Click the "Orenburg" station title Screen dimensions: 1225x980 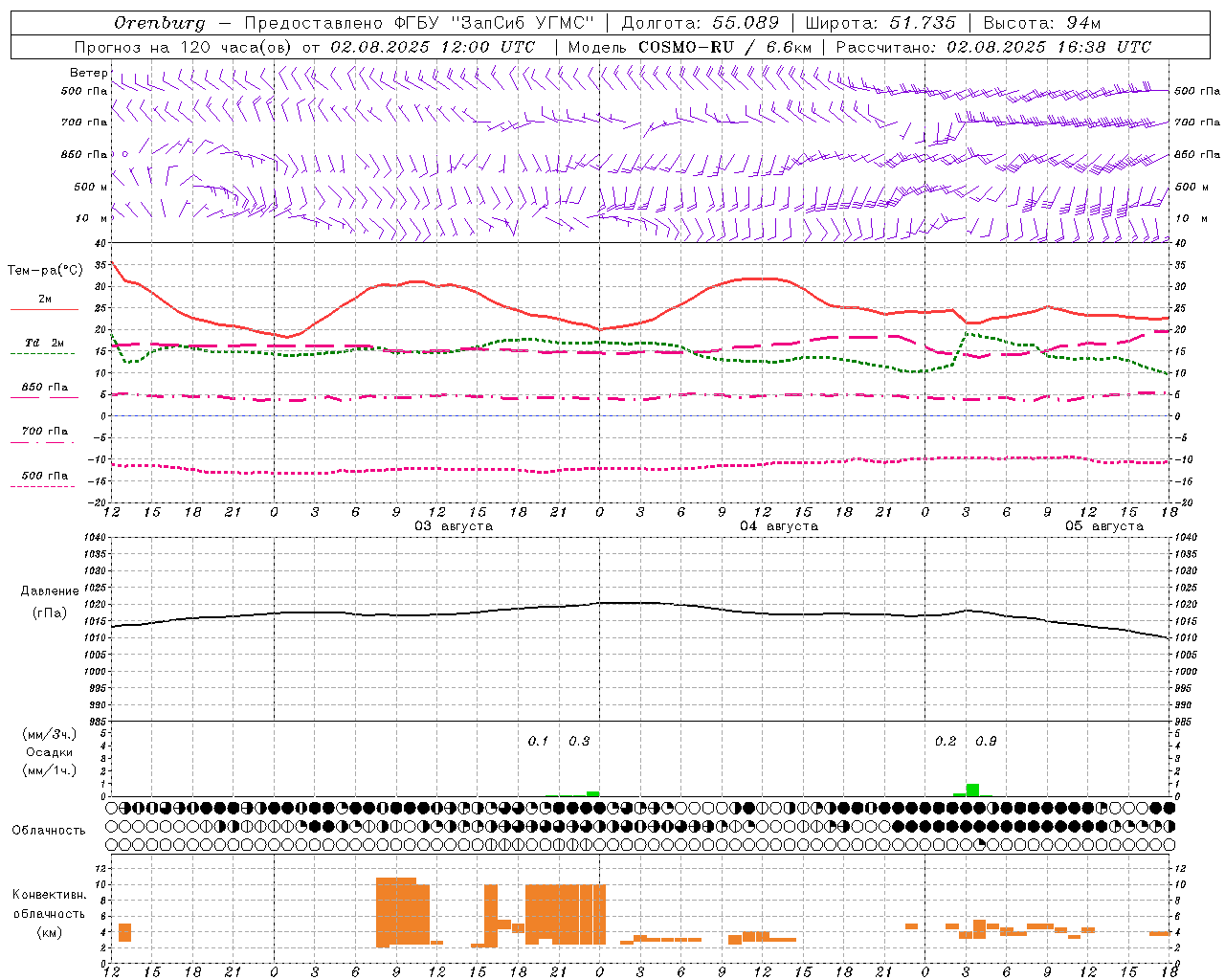point(159,23)
